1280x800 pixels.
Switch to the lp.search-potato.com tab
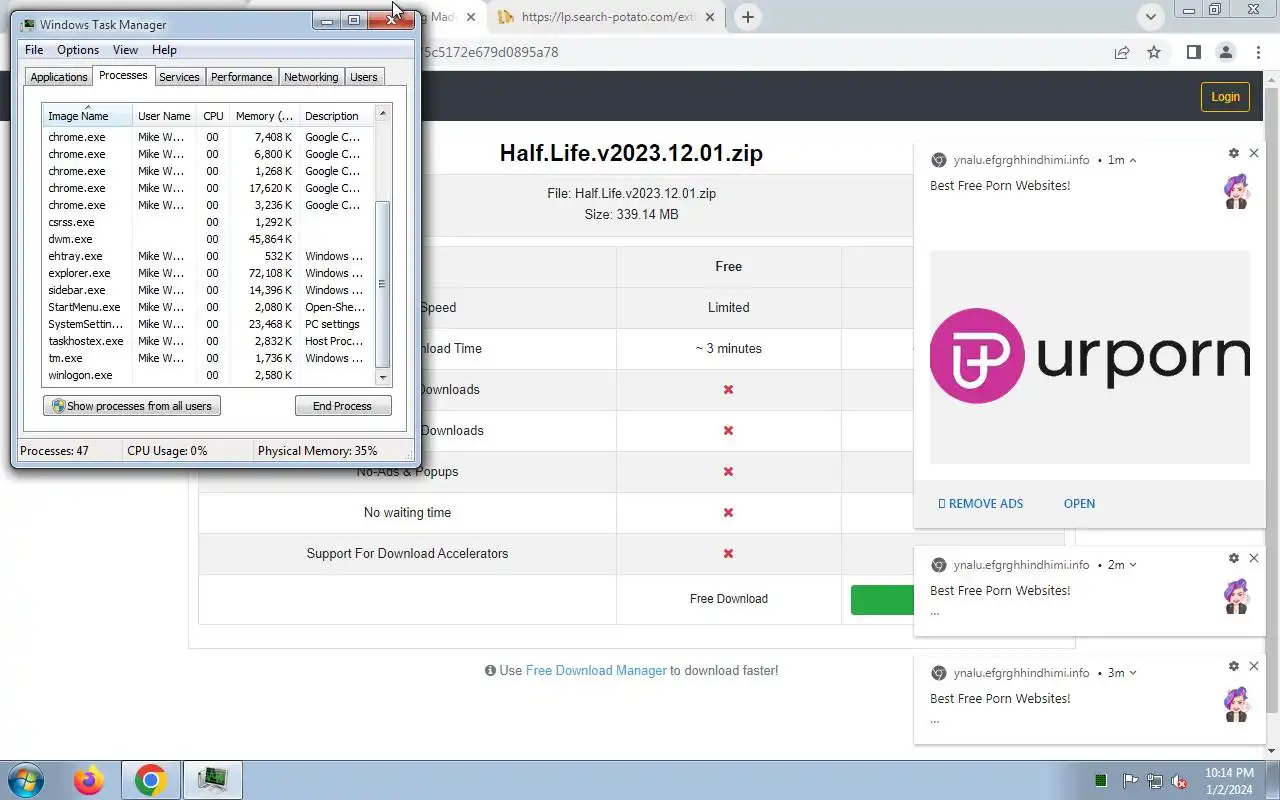click(x=607, y=17)
